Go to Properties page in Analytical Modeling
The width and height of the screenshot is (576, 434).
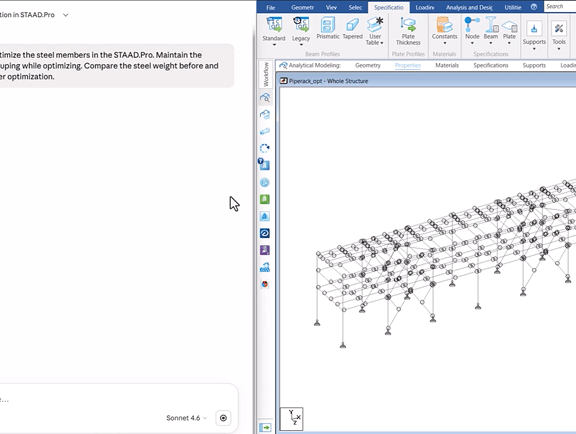click(x=408, y=65)
